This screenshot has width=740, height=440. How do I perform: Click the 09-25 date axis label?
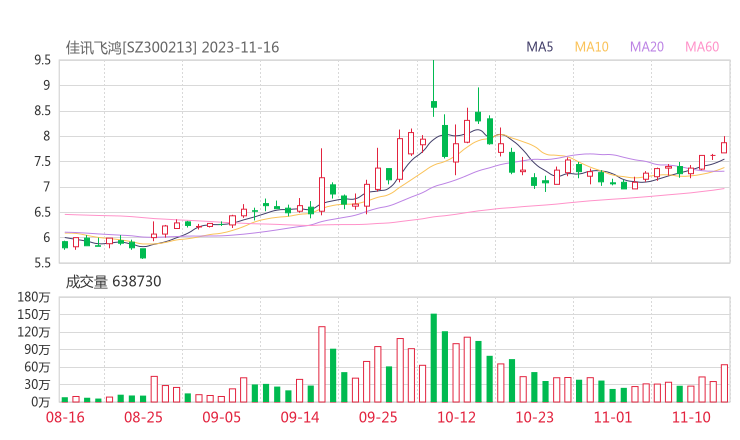pos(378,417)
